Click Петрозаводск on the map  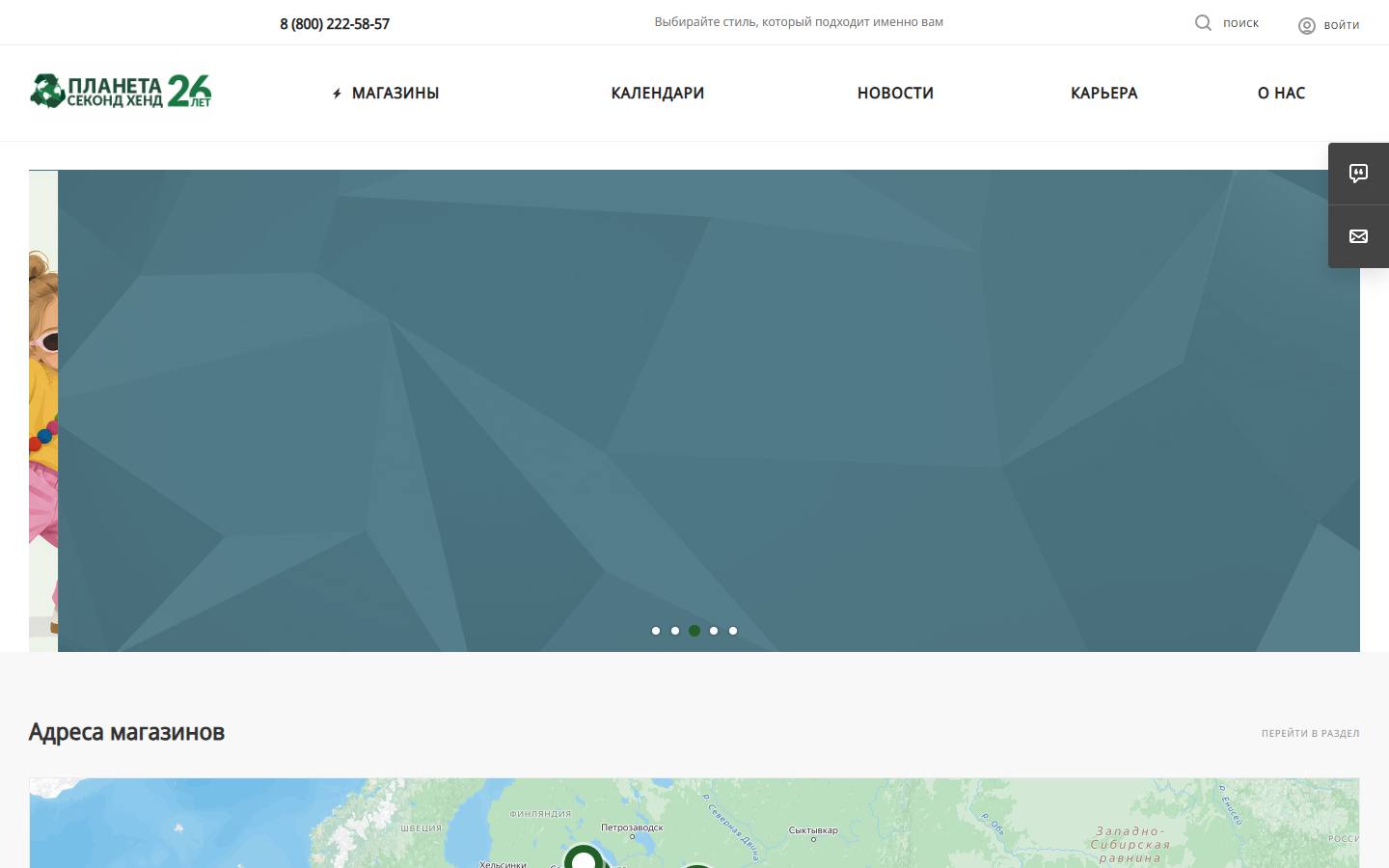click(632, 827)
